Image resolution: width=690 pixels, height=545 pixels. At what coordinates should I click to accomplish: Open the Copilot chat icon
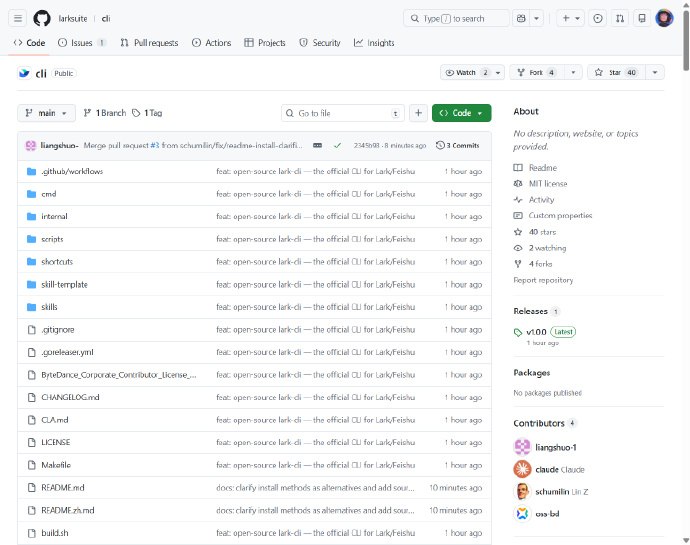(522, 18)
